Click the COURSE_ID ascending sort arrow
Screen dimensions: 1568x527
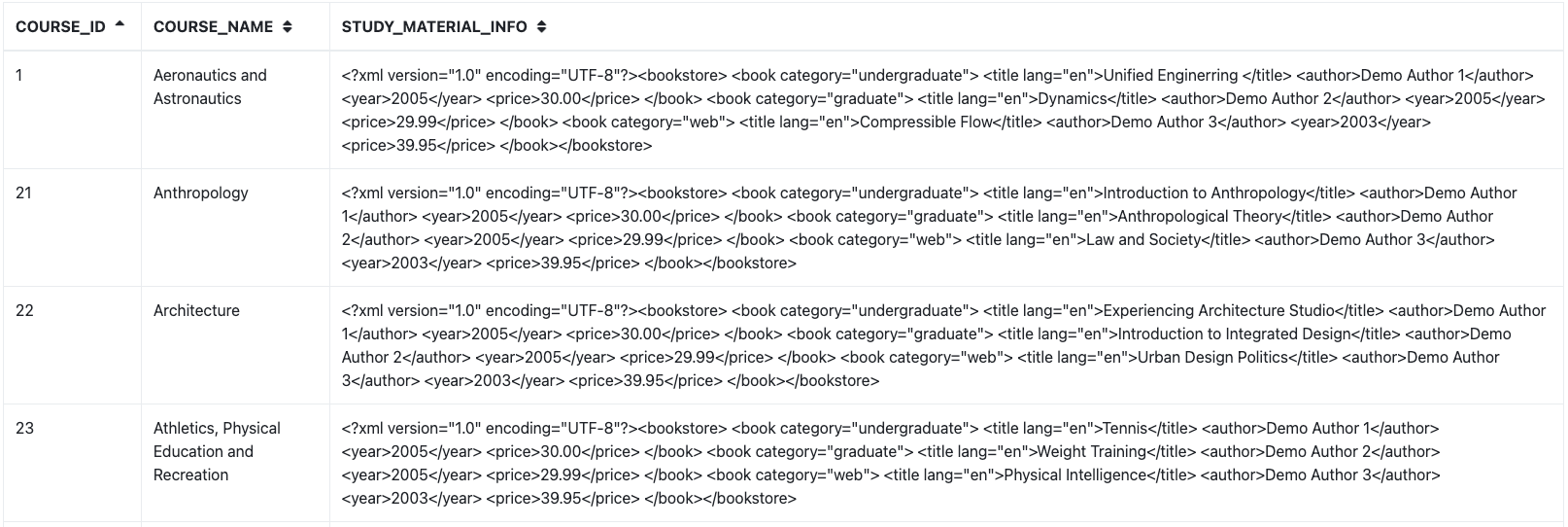point(119,24)
